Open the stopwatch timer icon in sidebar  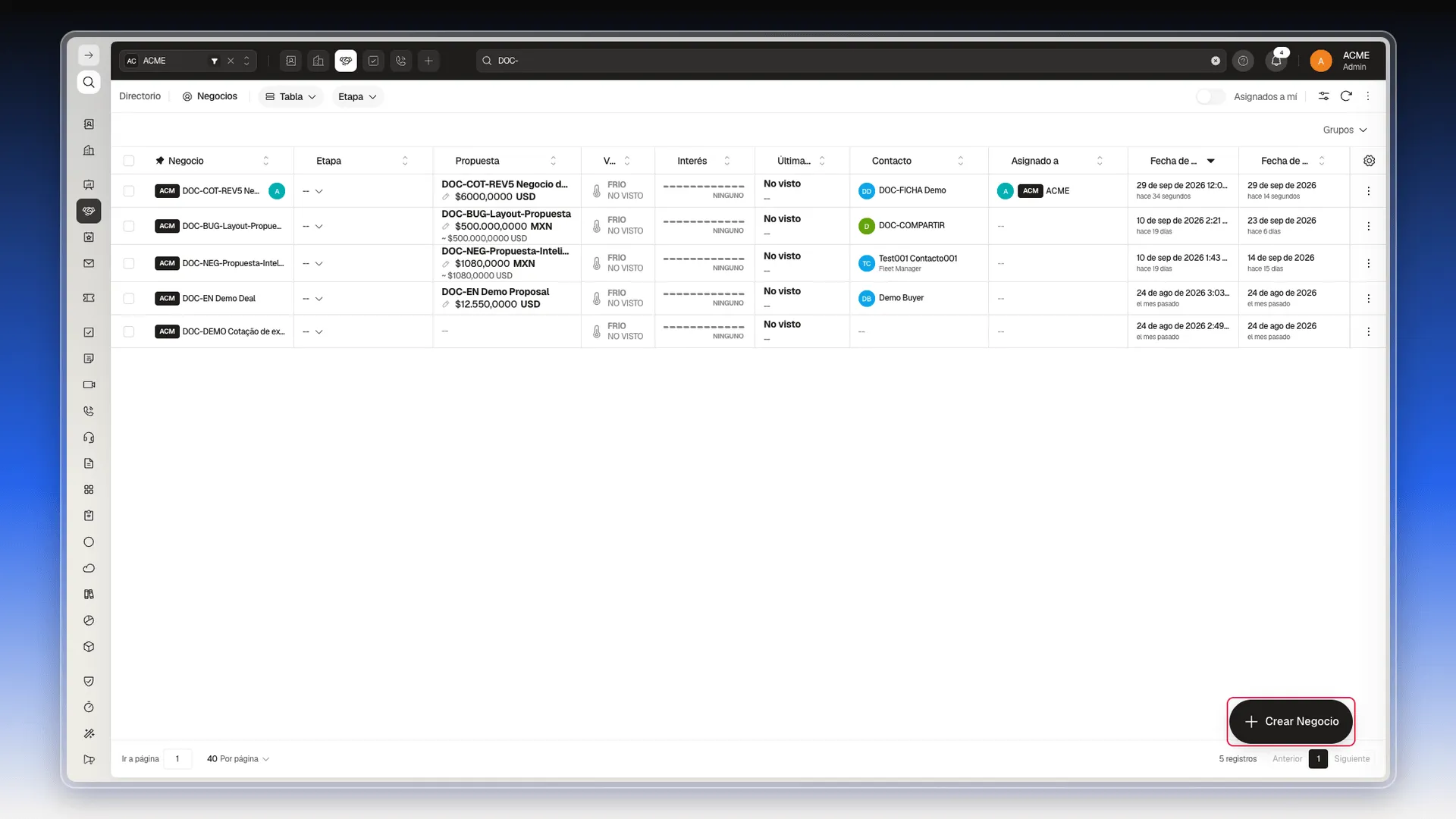(89, 708)
